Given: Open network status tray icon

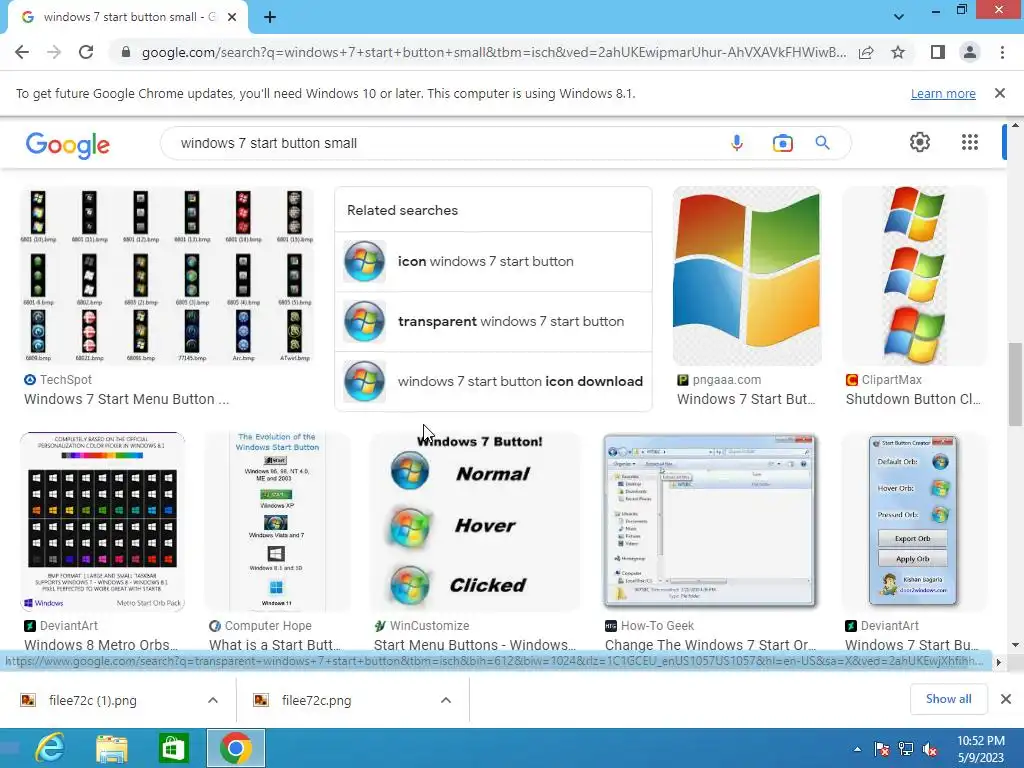Looking at the screenshot, I should [x=906, y=749].
